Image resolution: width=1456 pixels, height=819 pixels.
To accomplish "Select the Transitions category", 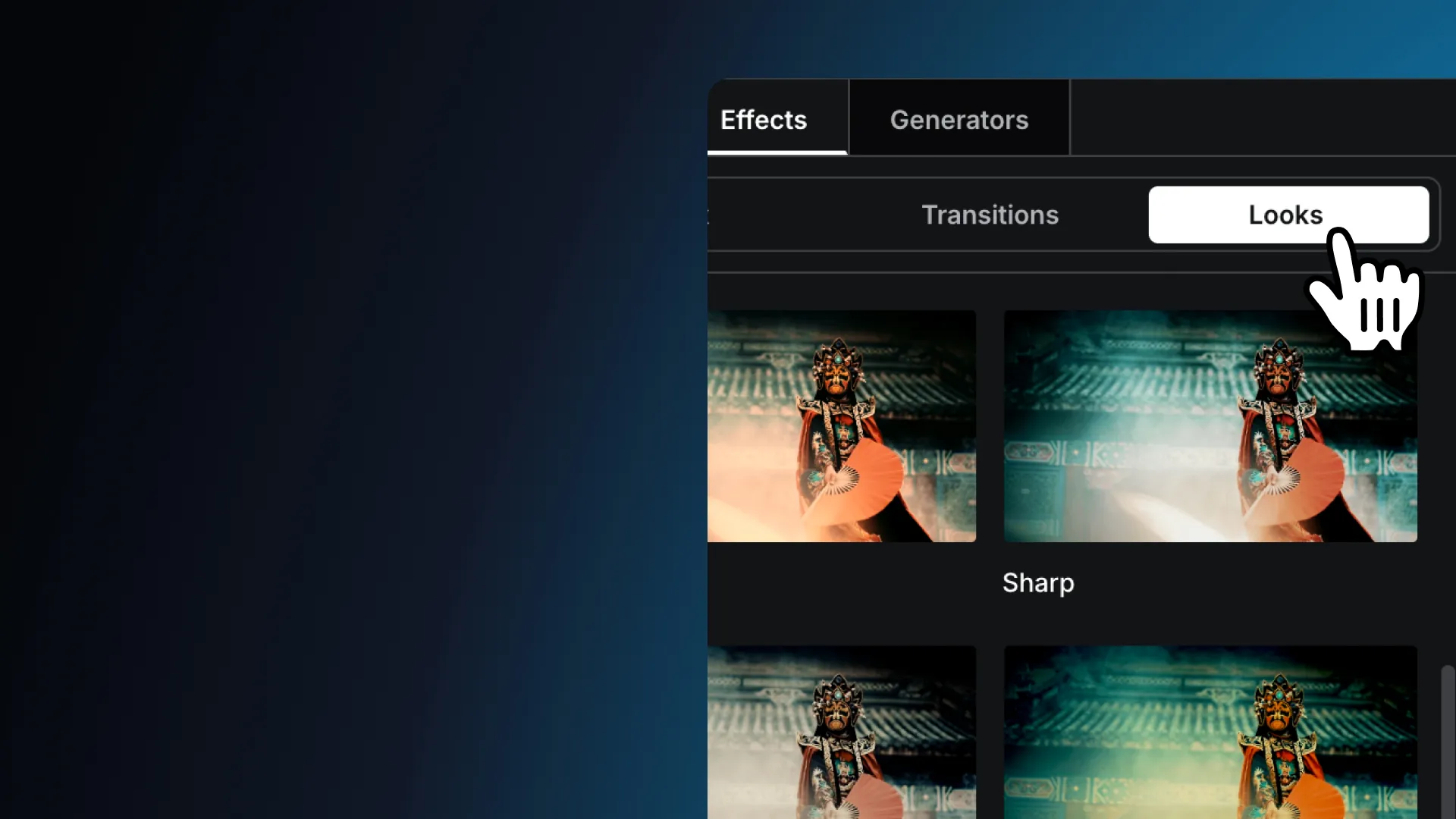I will (x=990, y=215).
